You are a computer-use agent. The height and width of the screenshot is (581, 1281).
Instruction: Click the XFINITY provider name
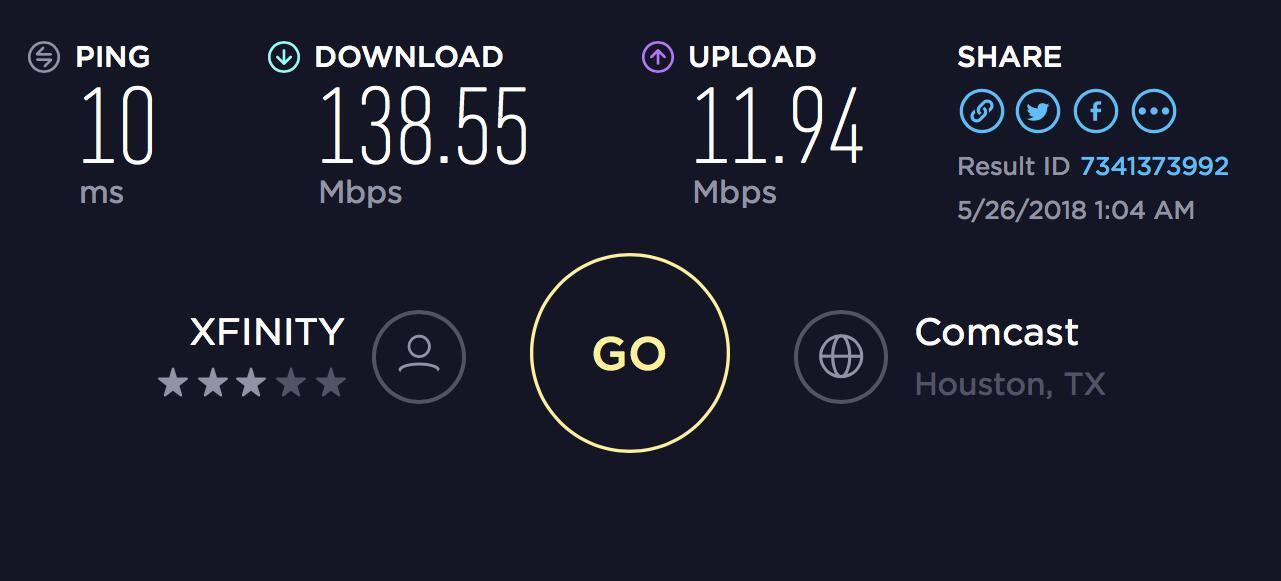click(267, 332)
